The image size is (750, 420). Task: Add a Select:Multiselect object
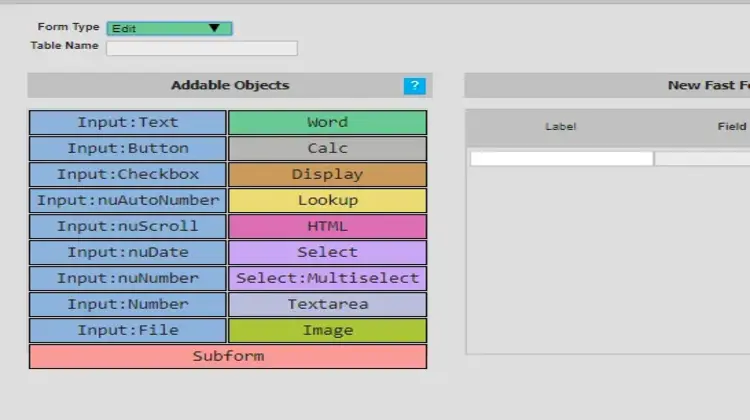pyautogui.click(x=328, y=278)
